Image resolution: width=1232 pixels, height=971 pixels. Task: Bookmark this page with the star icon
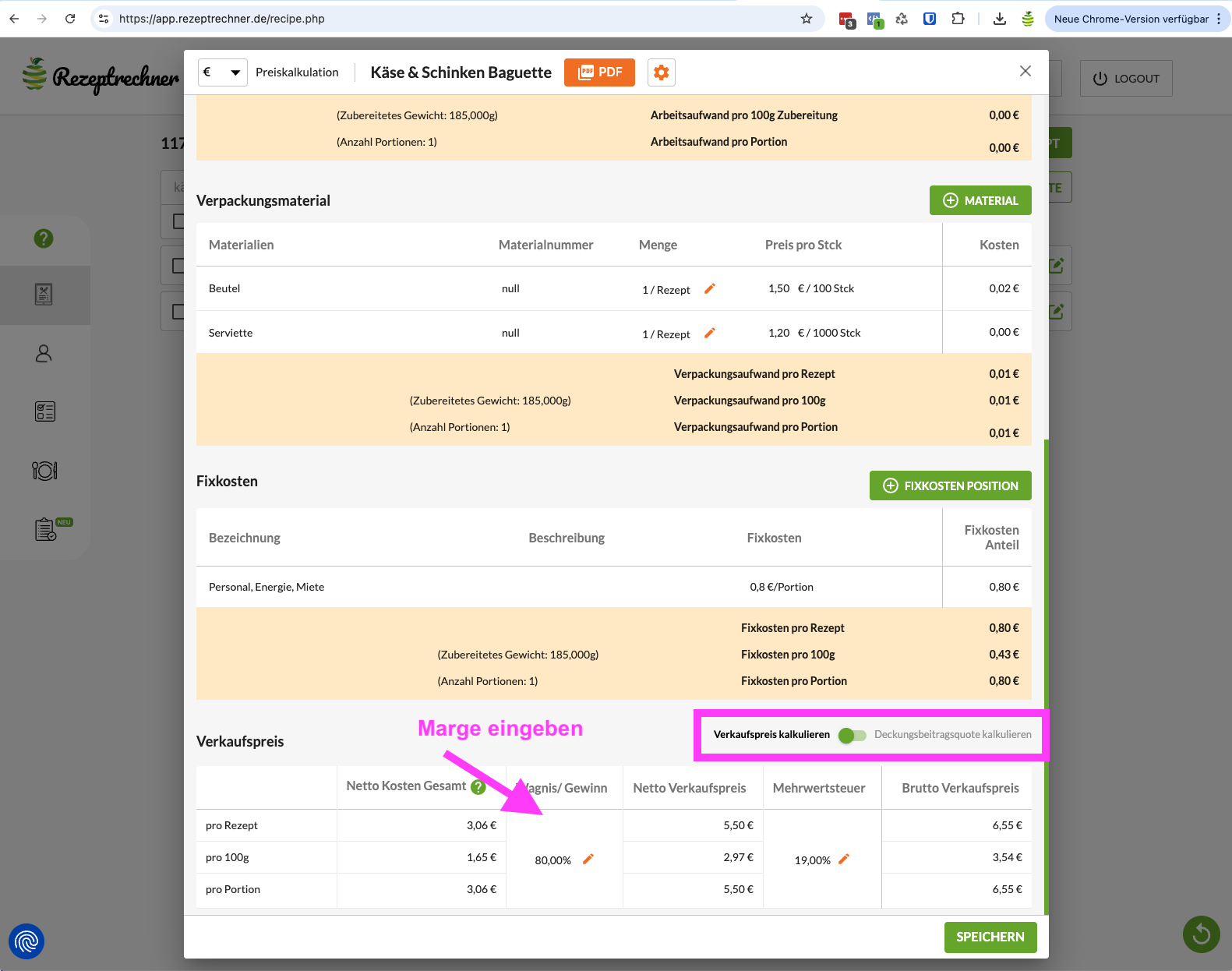click(807, 19)
